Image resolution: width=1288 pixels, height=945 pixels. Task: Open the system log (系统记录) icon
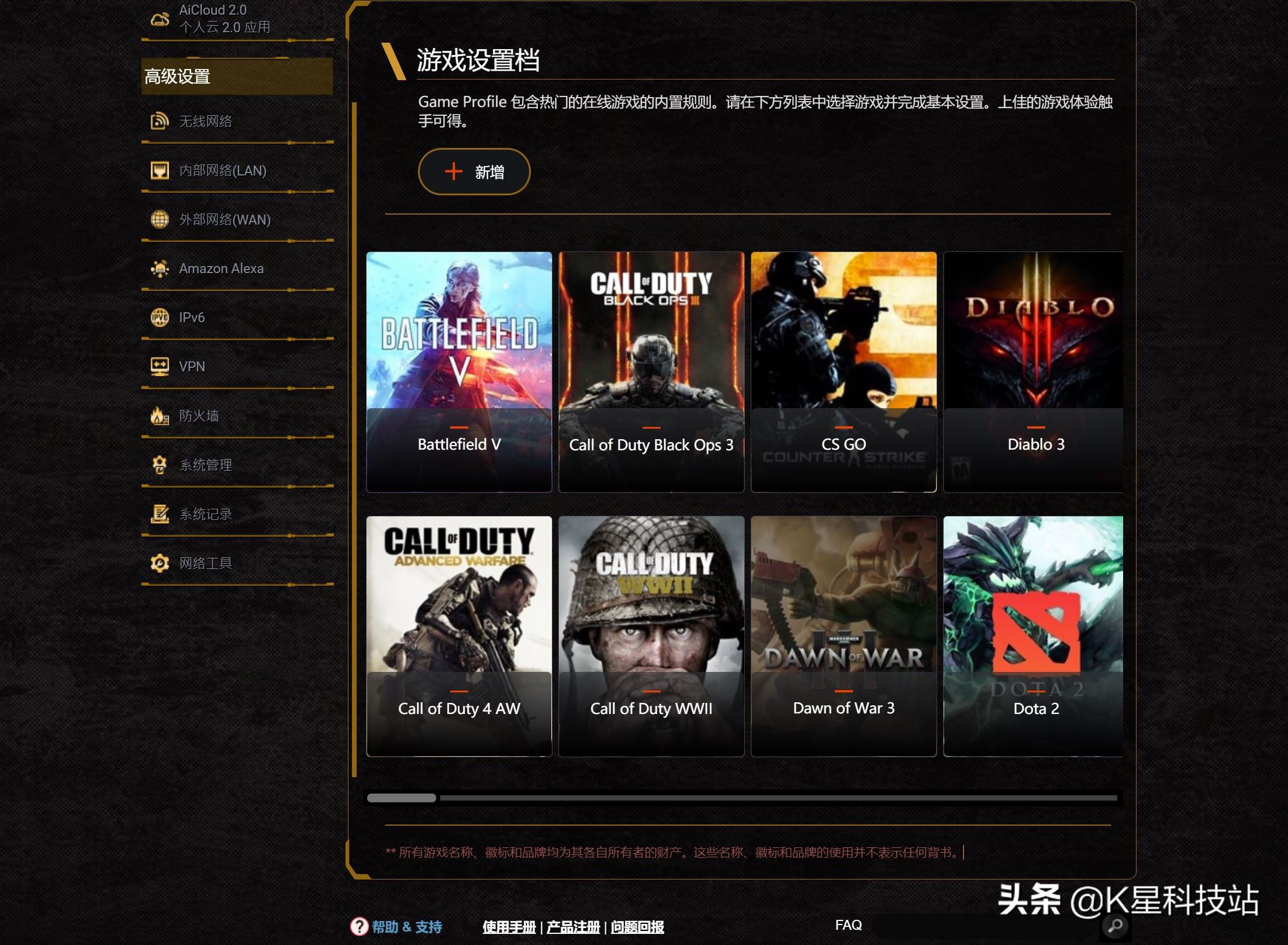tap(160, 514)
